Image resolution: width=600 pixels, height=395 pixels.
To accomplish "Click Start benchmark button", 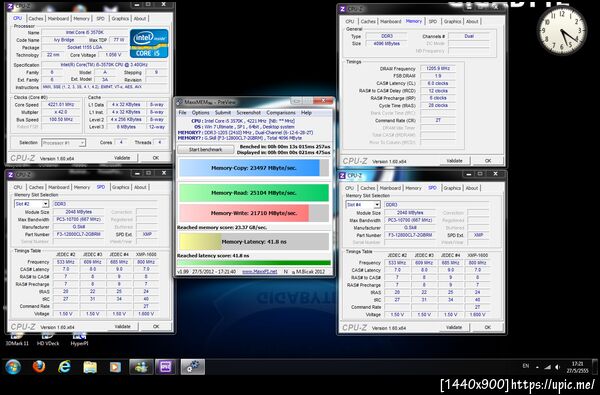I will [205, 150].
